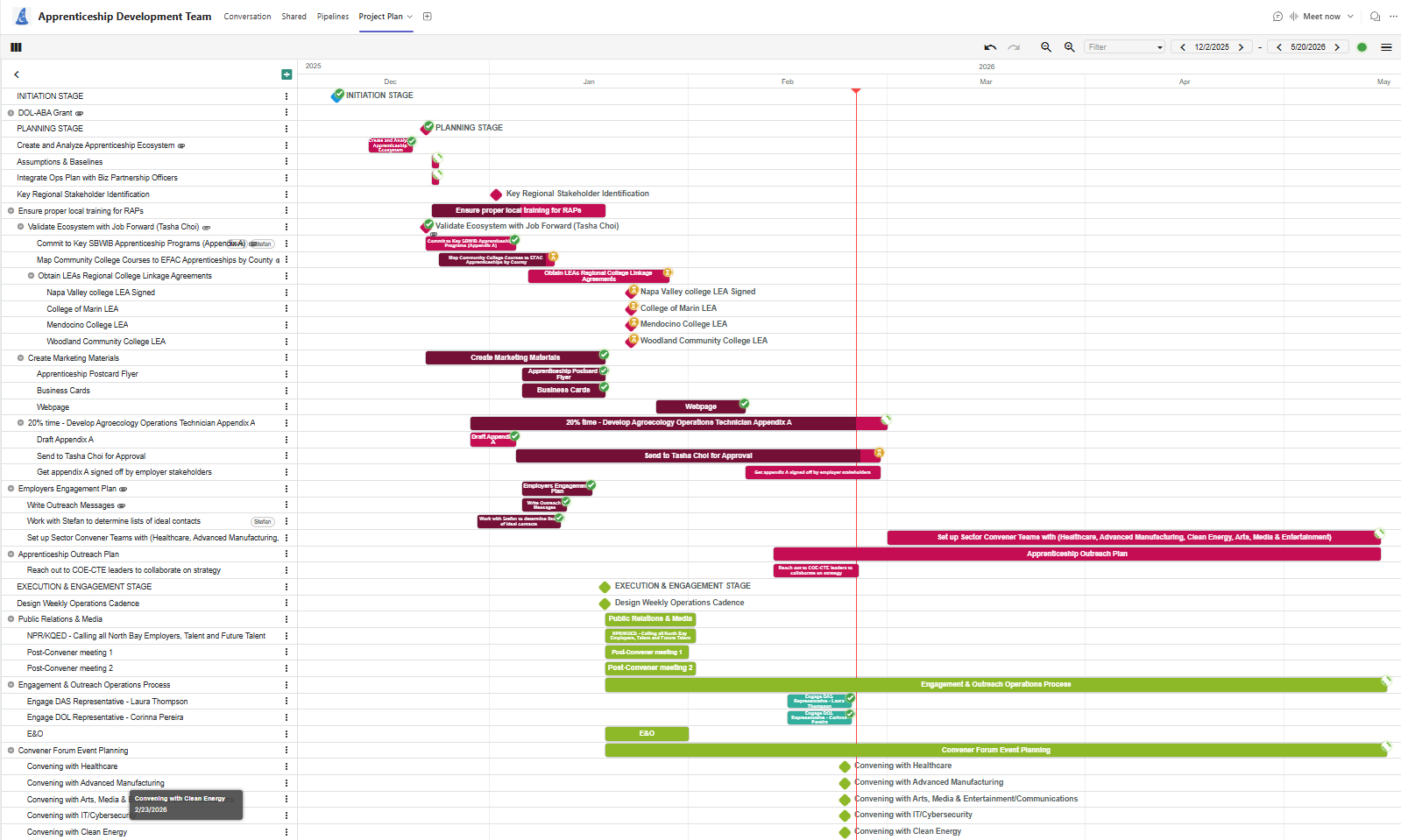Viewport: 1401px width, 840px height.
Task: Collapse the task list with back chevron
Action: pyautogui.click(x=17, y=74)
